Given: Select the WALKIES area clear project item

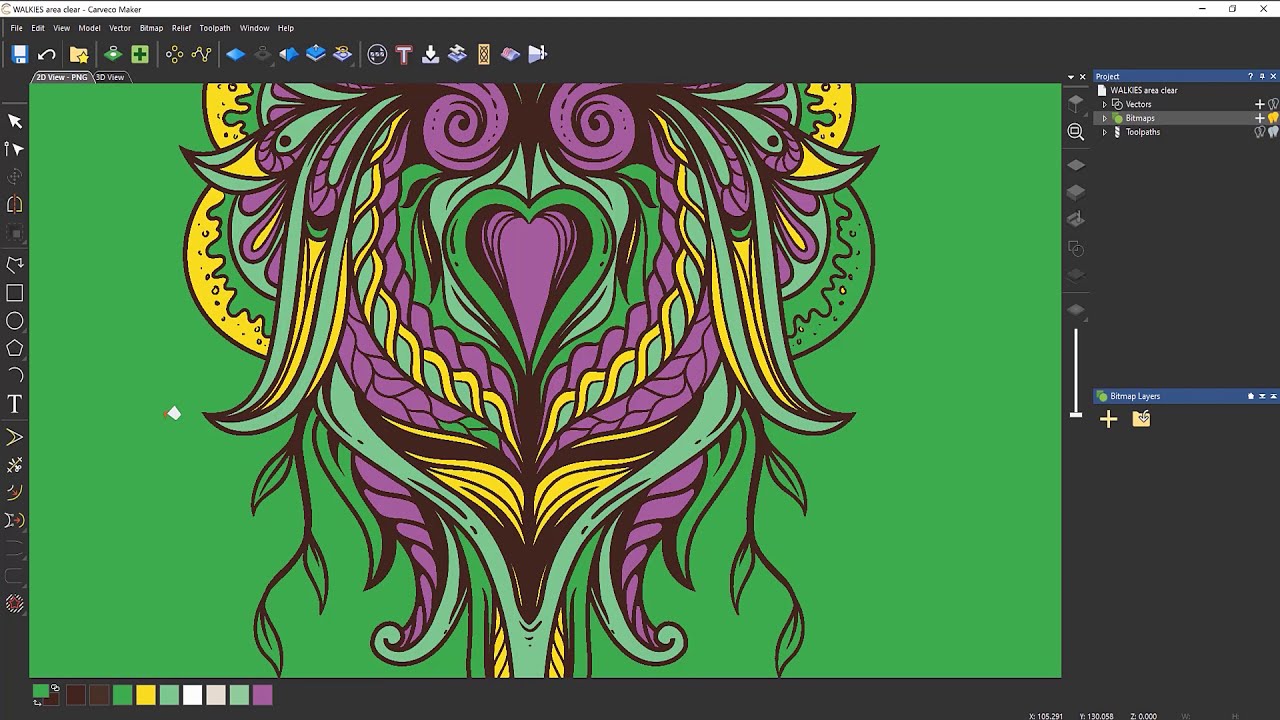Looking at the screenshot, I should (1143, 90).
